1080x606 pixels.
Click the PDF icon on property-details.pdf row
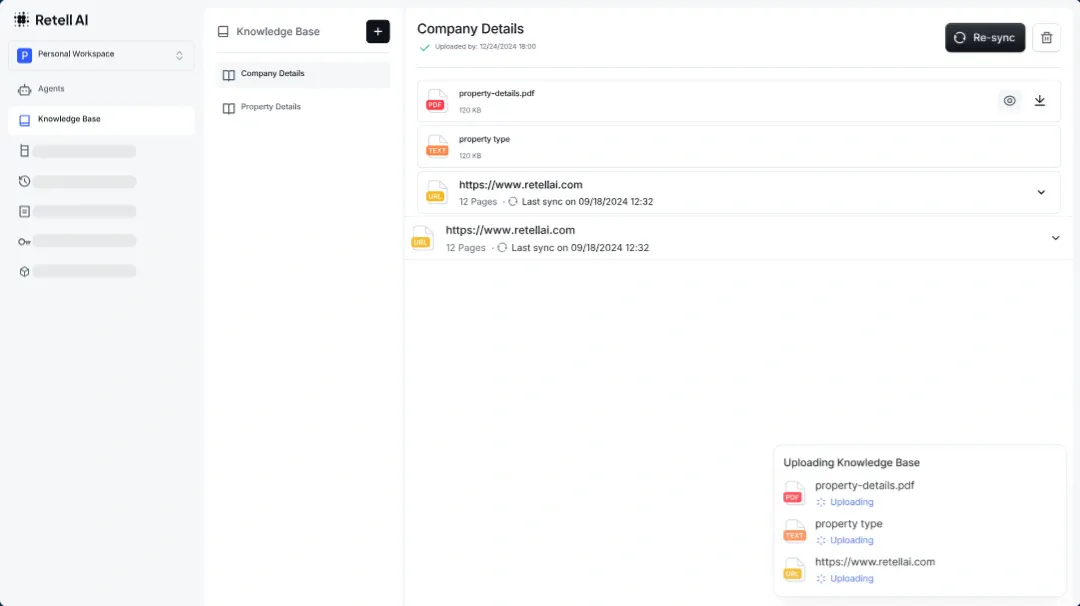(x=435, y=100)
